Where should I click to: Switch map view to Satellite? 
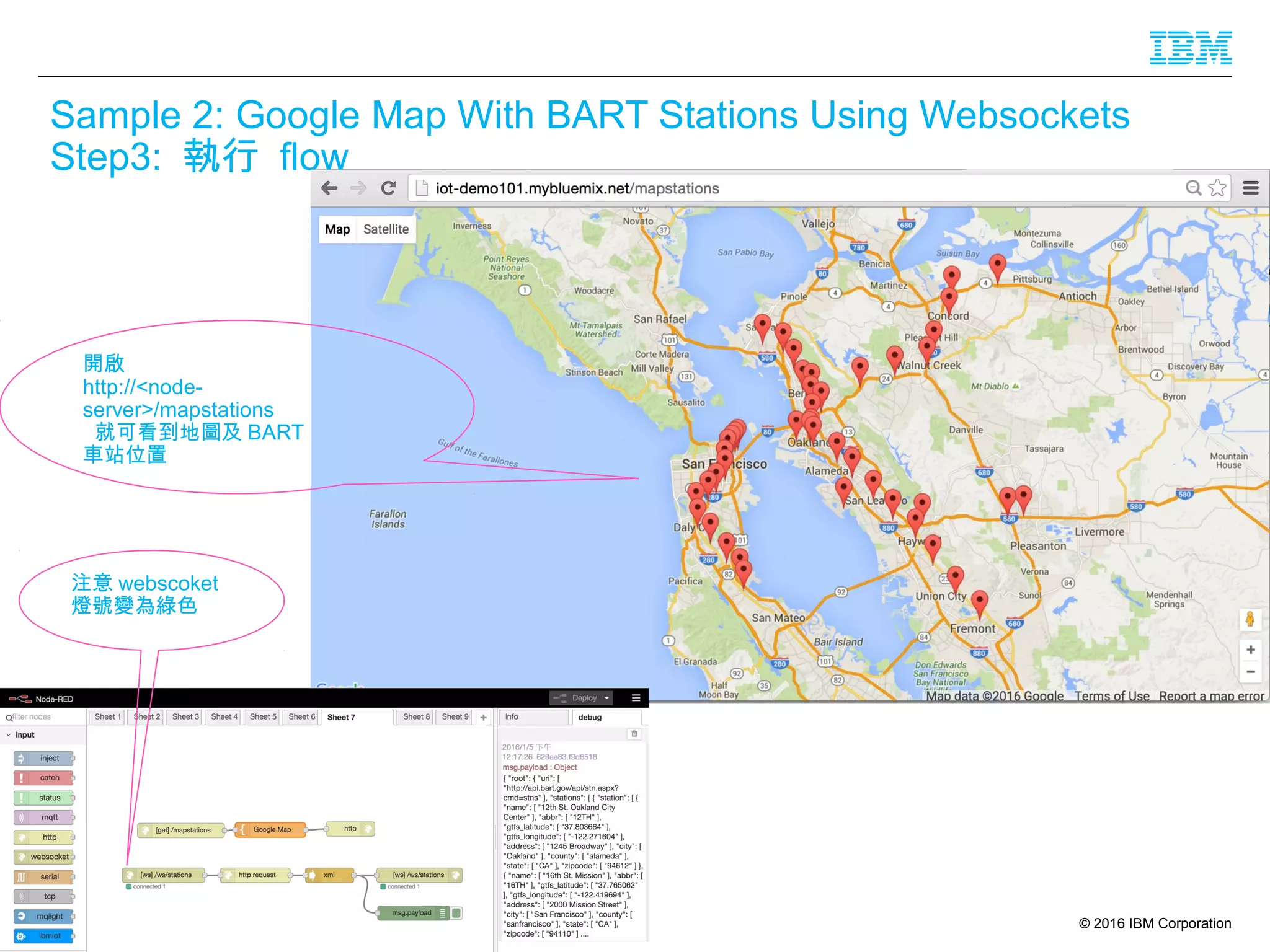(x=386, y=229)
